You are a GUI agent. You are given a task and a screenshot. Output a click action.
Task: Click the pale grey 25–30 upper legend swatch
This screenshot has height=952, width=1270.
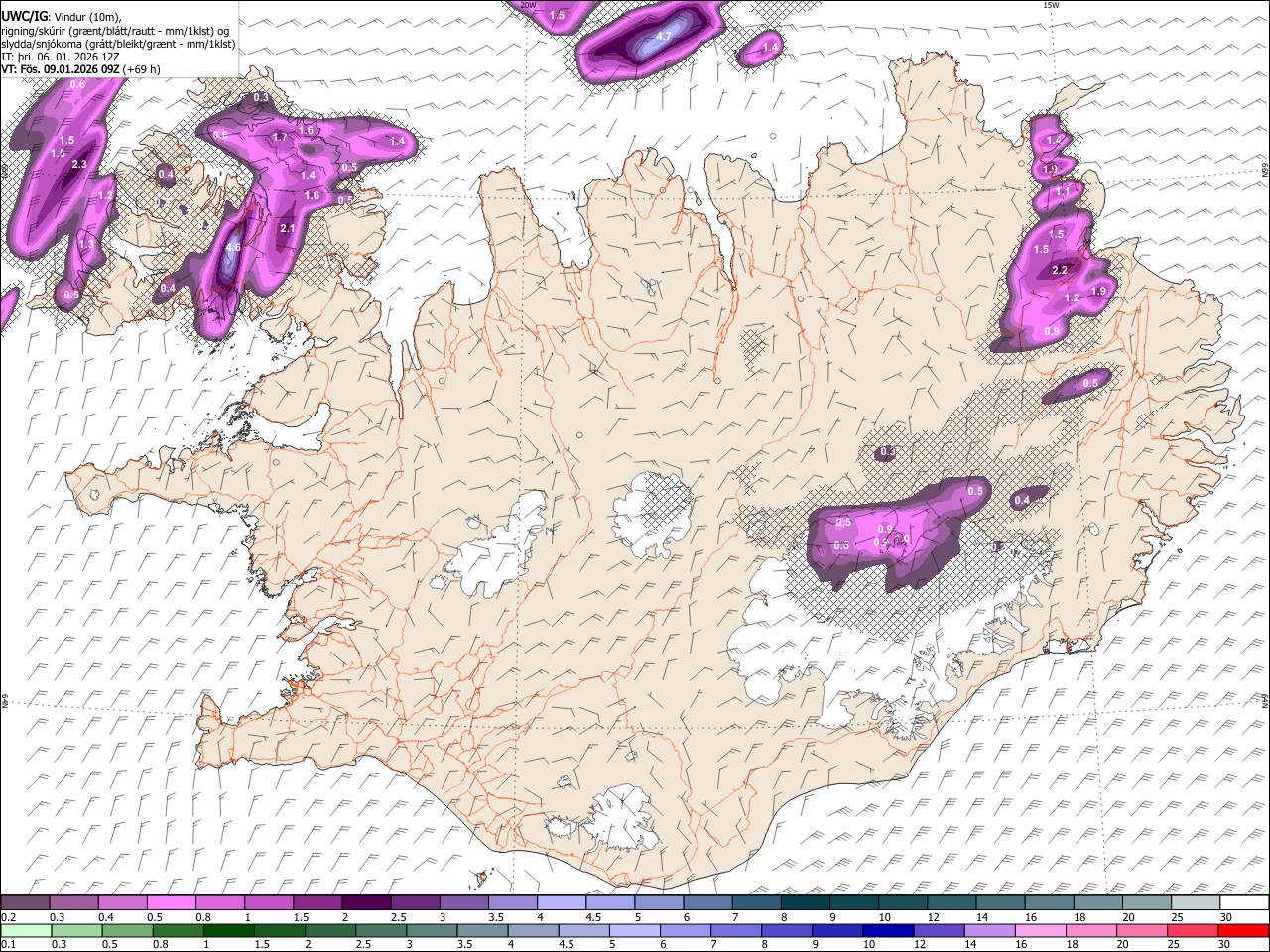[1195, 903]
